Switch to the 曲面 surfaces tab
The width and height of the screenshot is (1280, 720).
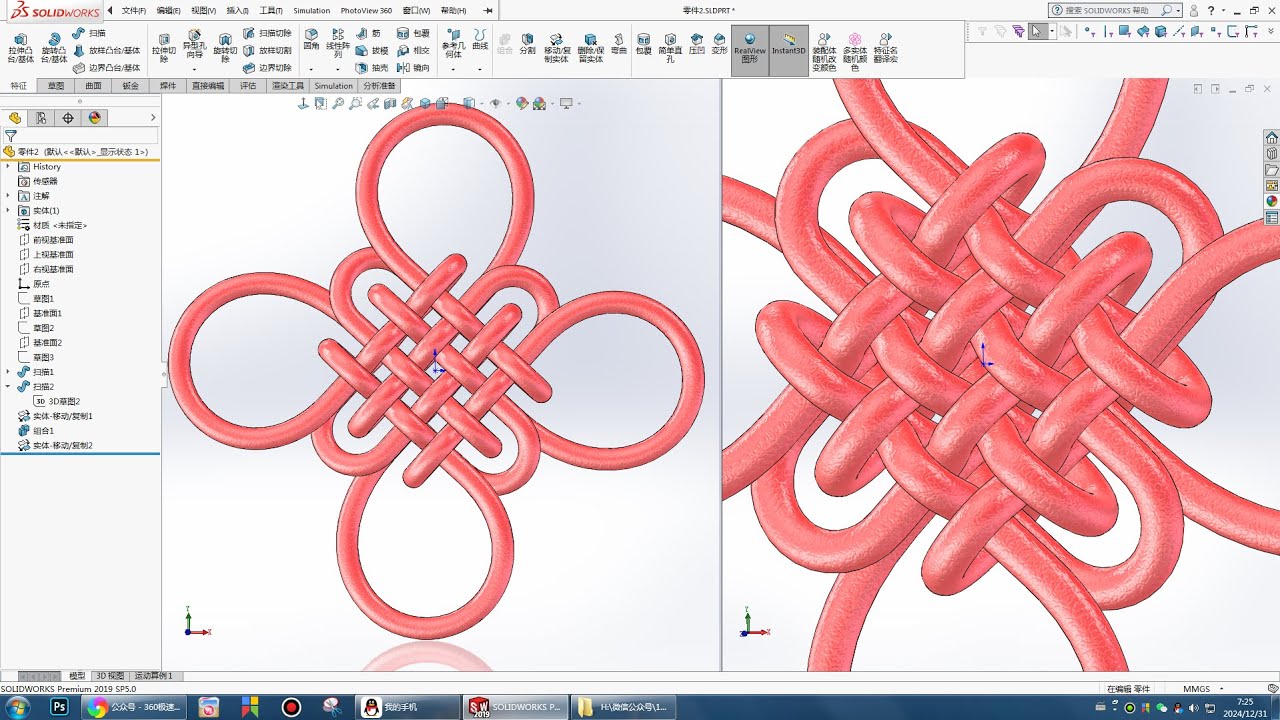[93, 86]
